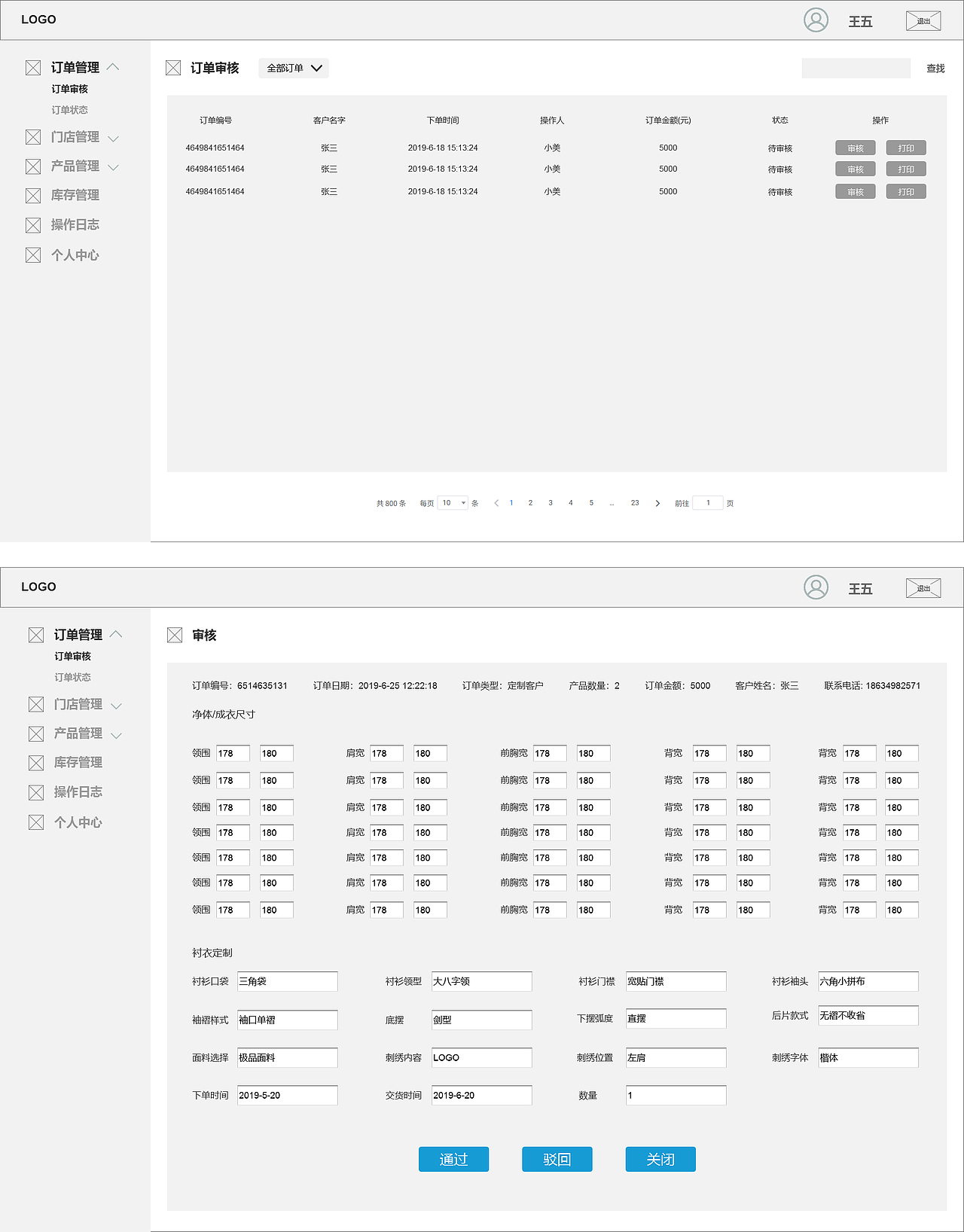Click 后片款式 field showing 无褶不收省
The width and height of the screenshot is (964, 1232).
[x=868, y=1015]
